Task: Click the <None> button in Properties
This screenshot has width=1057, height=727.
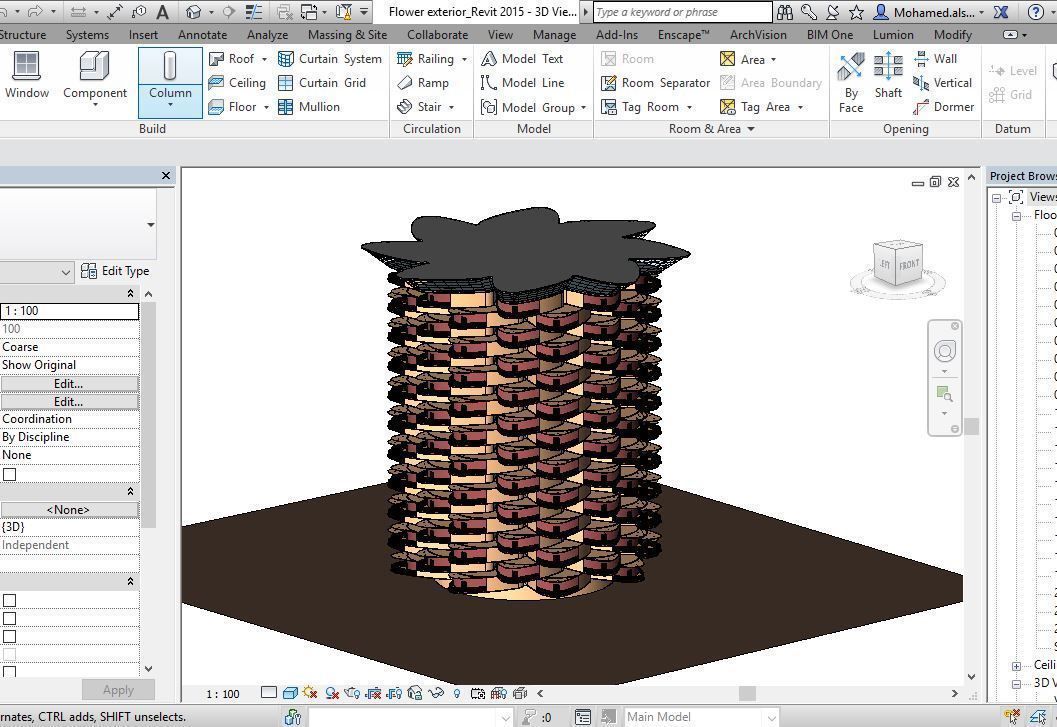Action: pos(69,510)
